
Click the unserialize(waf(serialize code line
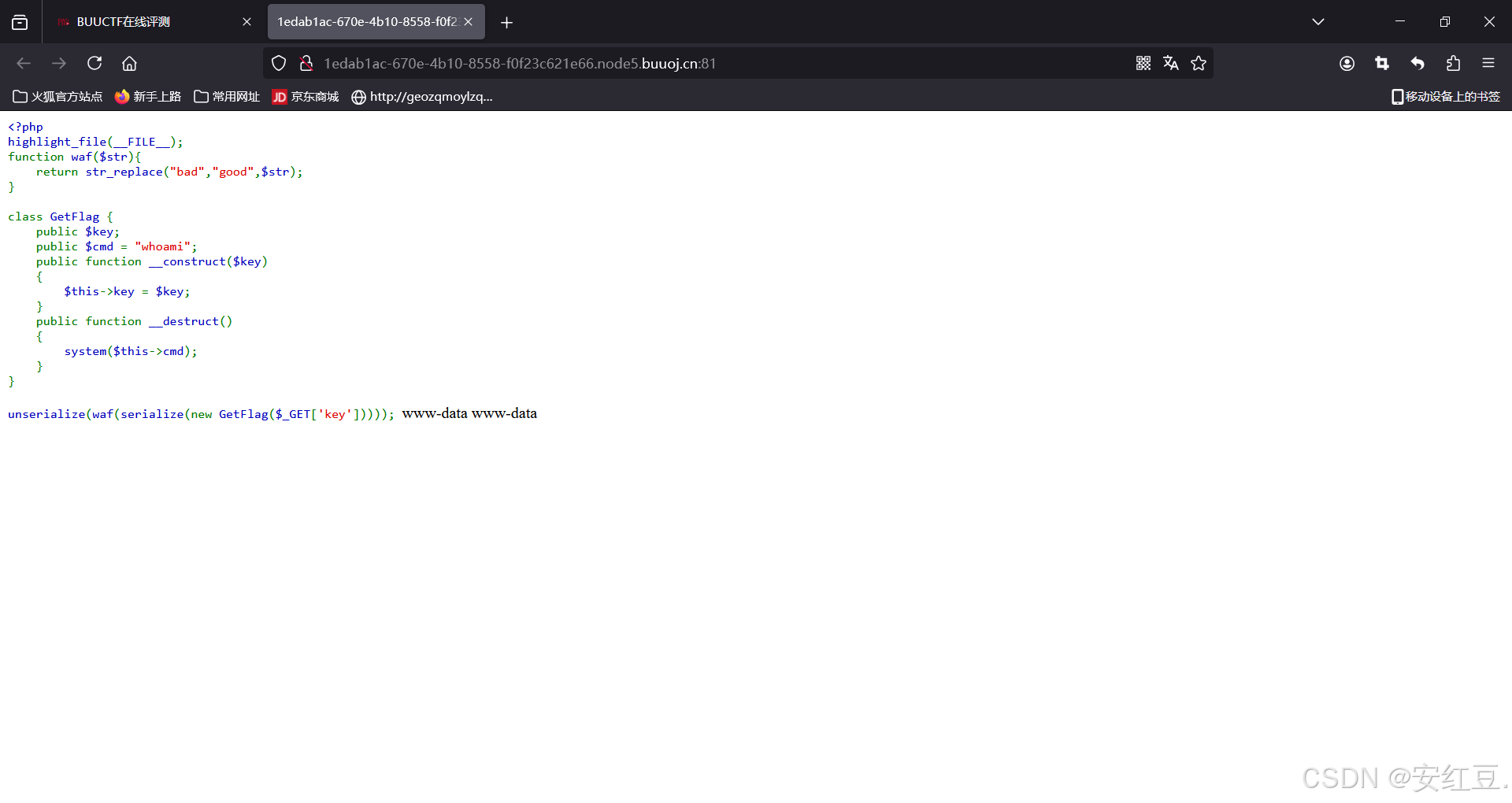pyautogui.click(x=201, y=414)
